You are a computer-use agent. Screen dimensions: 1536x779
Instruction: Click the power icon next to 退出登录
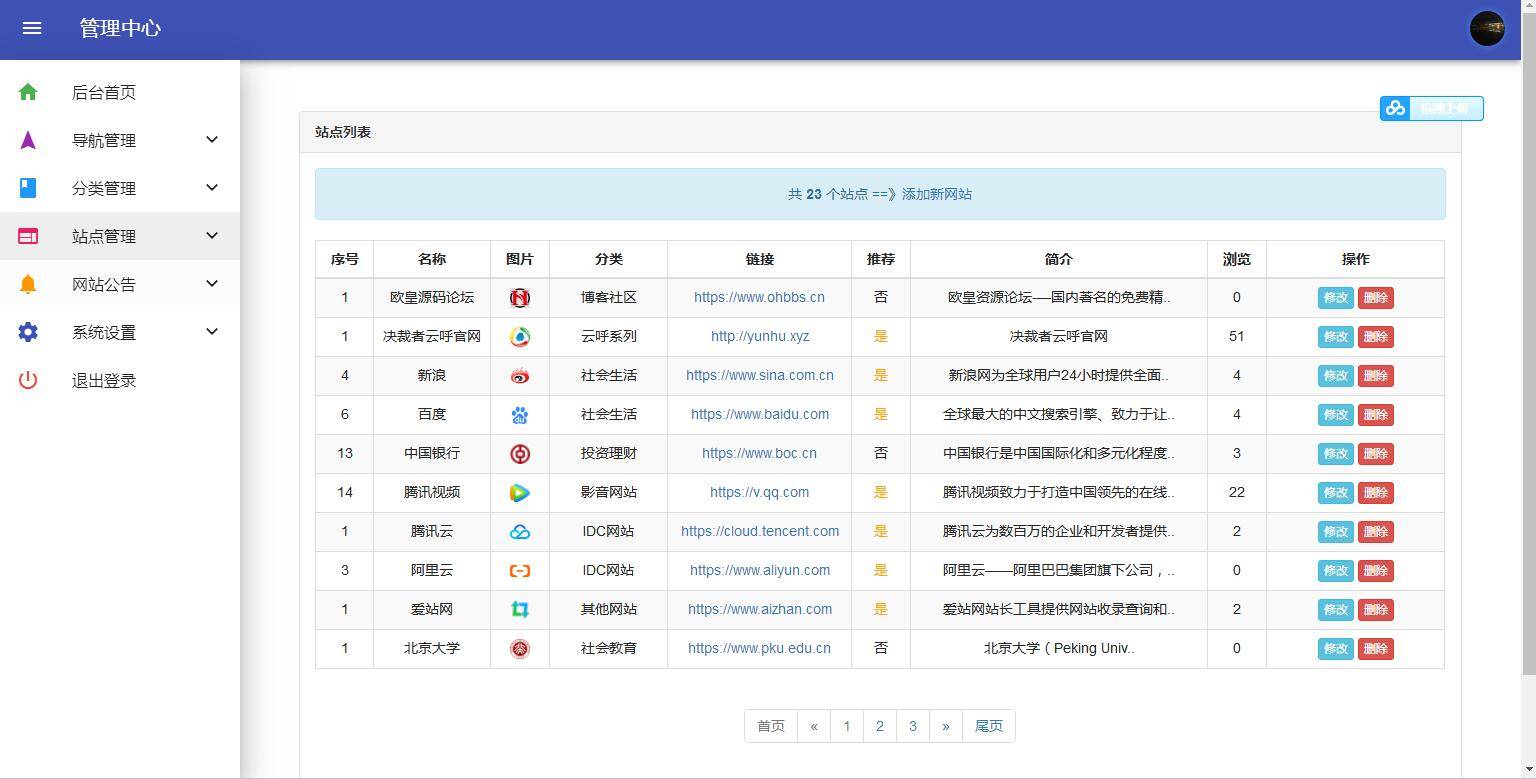(27, 380)
